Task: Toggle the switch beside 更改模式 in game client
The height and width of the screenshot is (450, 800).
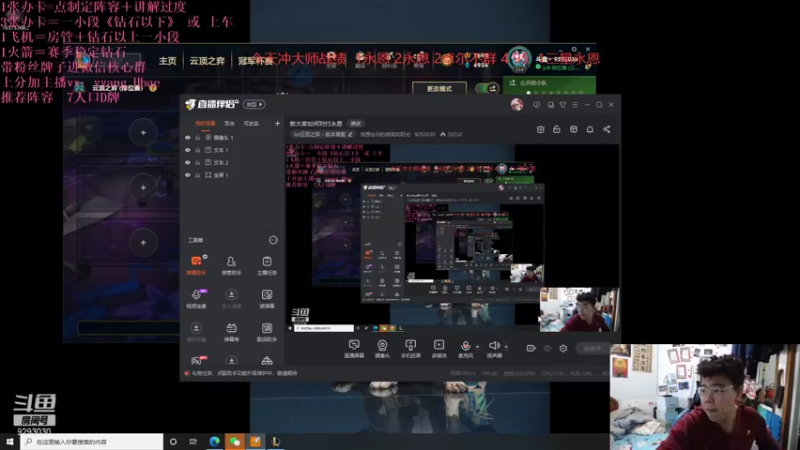Action: click(x=487, y=88)
